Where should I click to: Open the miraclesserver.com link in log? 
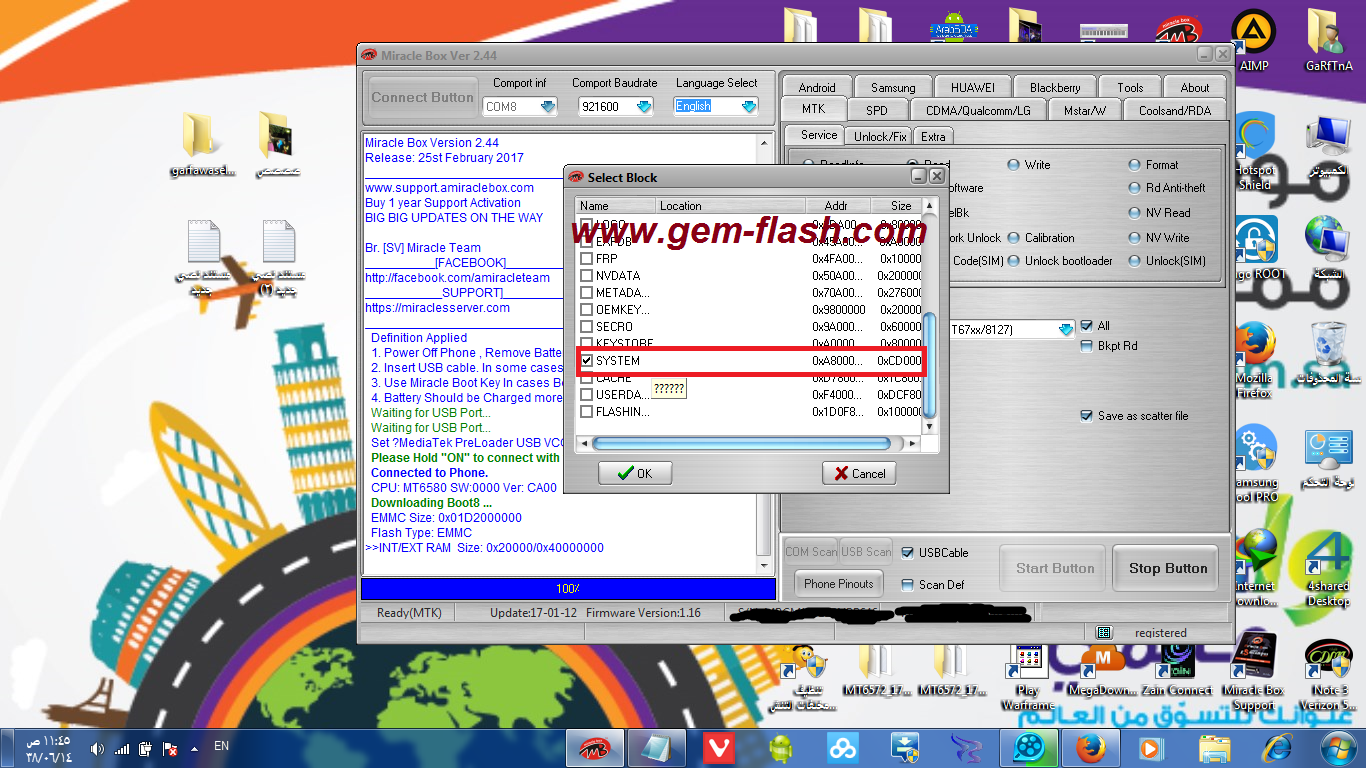pyautogui.click(x=437, y=308)
